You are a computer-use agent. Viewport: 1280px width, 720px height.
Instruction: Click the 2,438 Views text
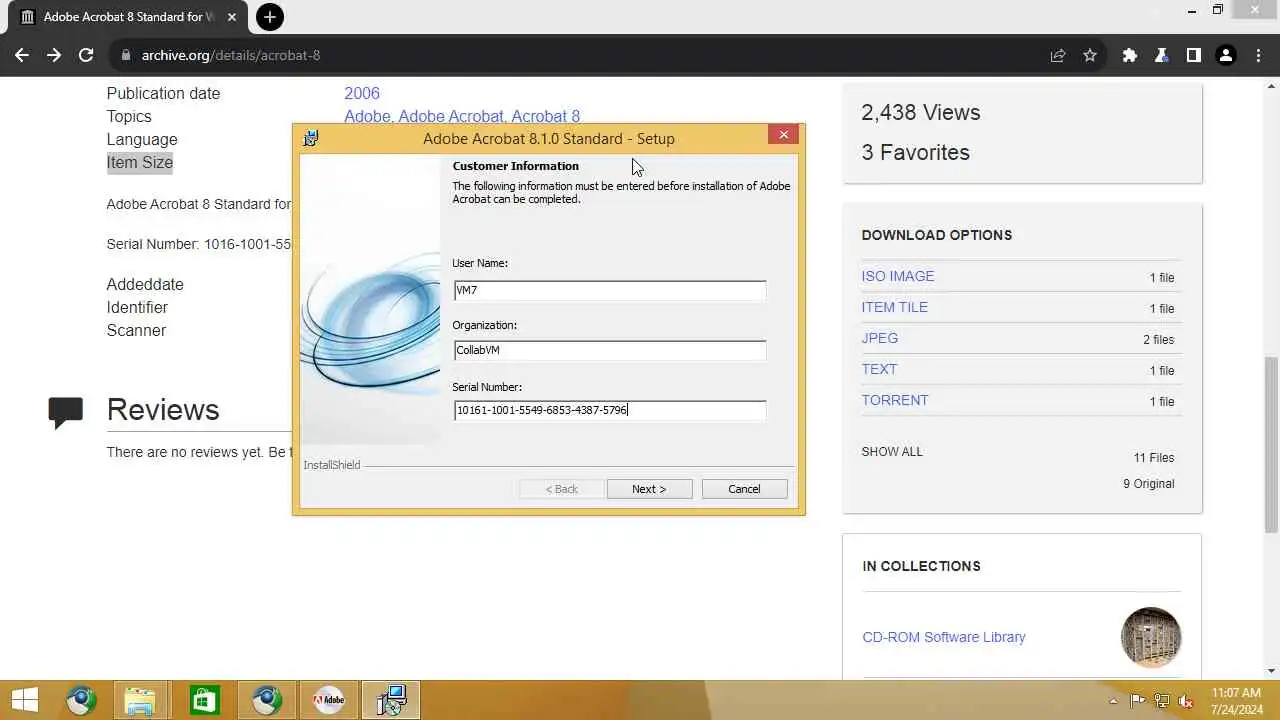pos(921,112)
